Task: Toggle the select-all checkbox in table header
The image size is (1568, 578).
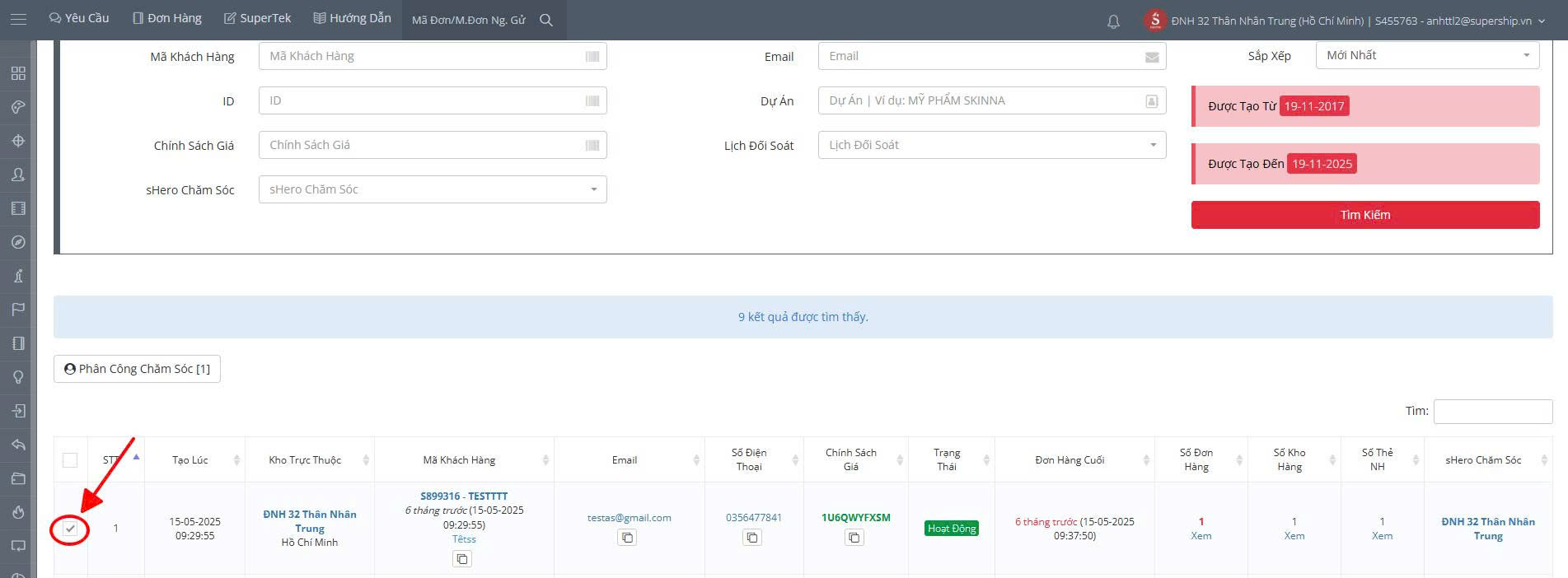Action: coord(70,460)
